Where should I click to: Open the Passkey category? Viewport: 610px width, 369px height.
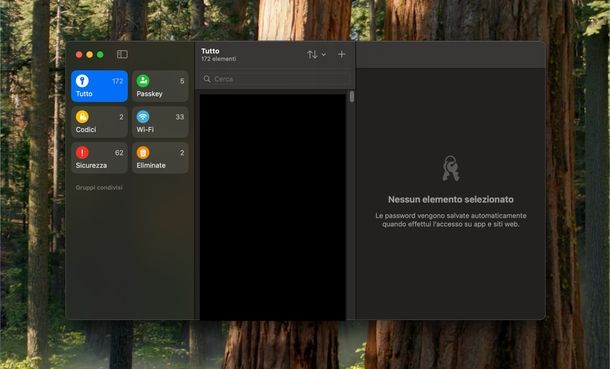(x=160, y=86)
